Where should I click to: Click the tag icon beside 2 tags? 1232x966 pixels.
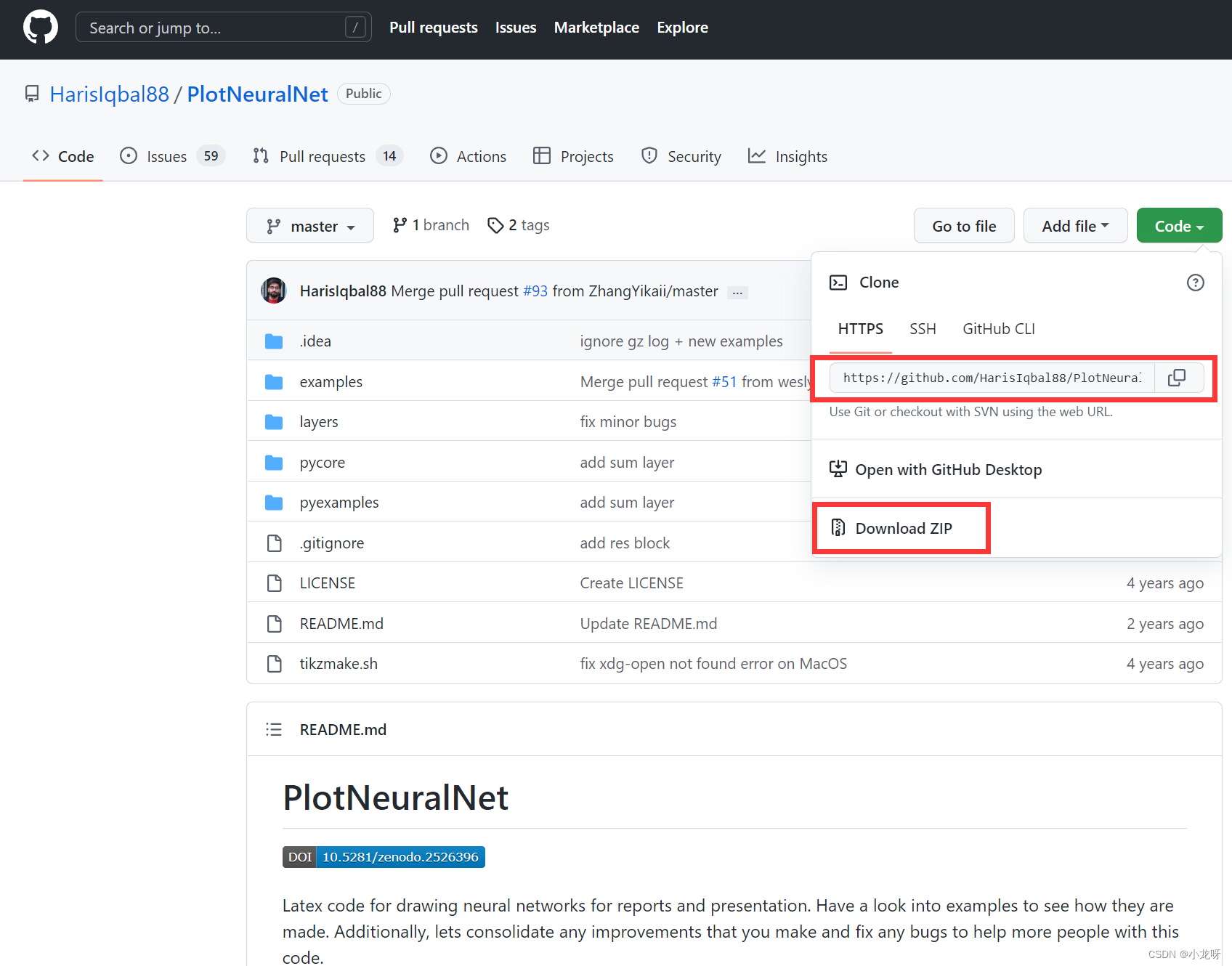pos(495,226)
